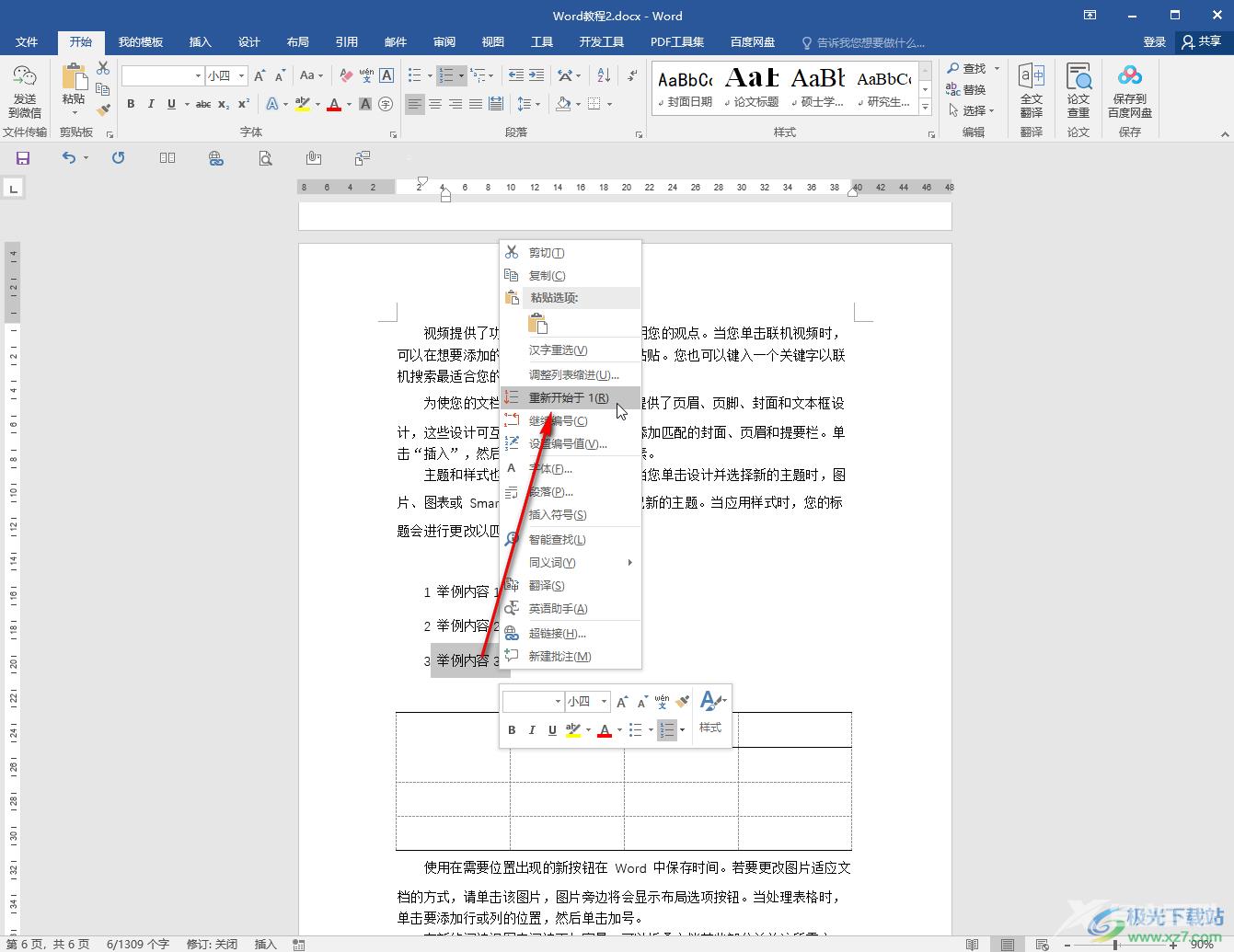This screenshot has width=1234, height=952.
Task: Click the page count 第6页 in the status bar
Action: [48, 944]
